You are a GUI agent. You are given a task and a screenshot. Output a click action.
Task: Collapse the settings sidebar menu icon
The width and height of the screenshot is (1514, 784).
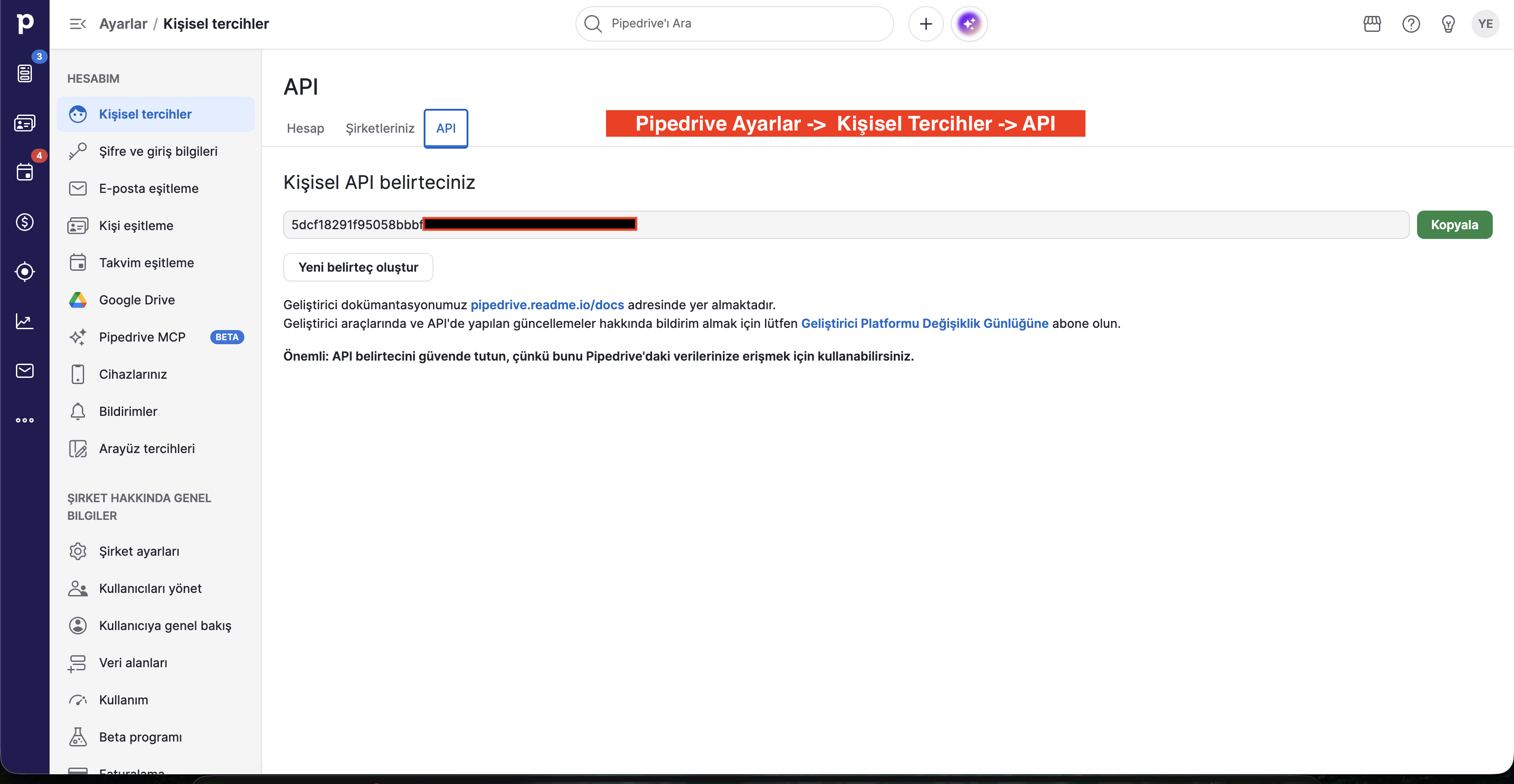click(x=77, y=24)
